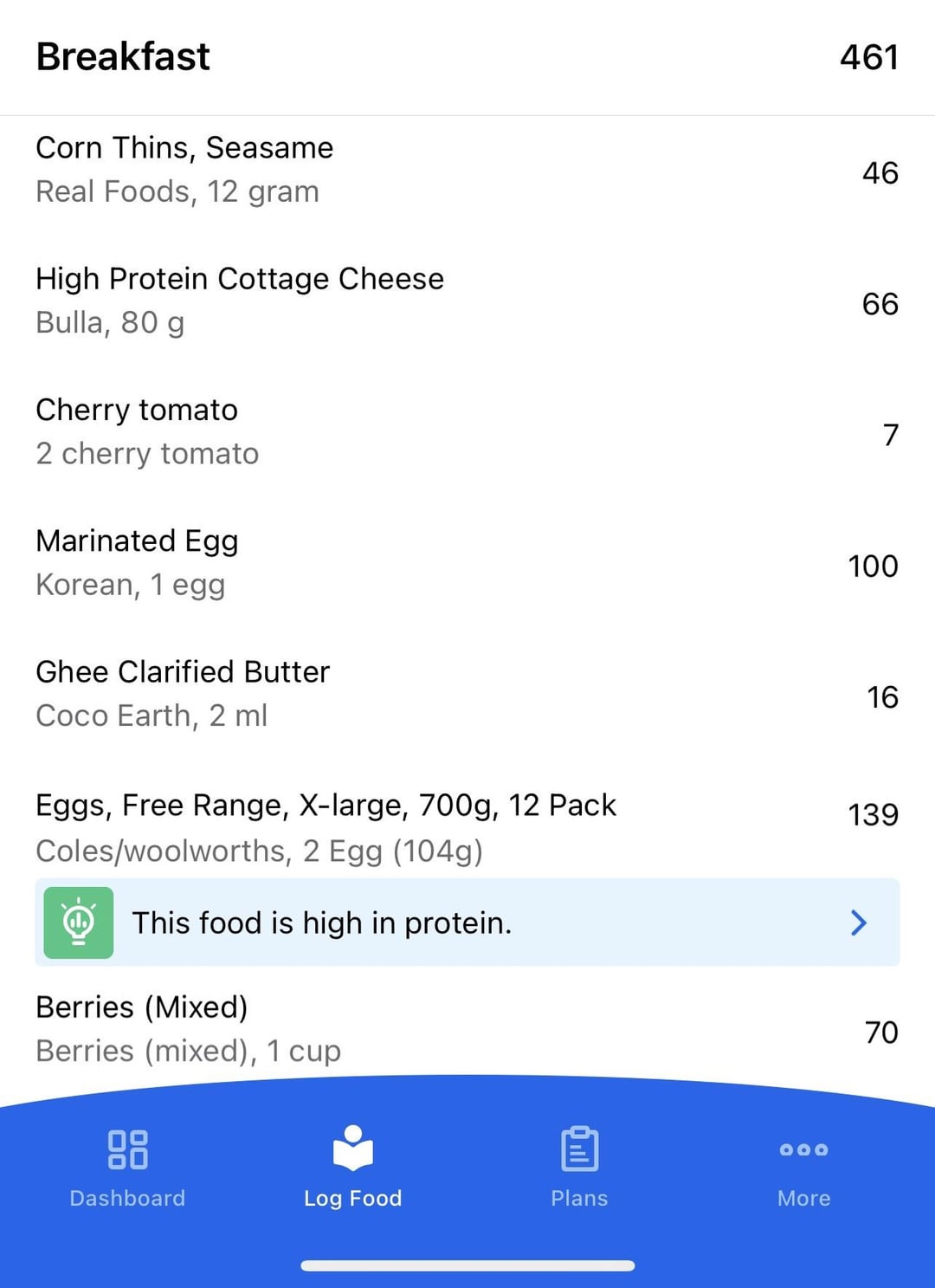Open High Protein Cottage Cheese entry

pyautogui.click(x=467, y=301)
